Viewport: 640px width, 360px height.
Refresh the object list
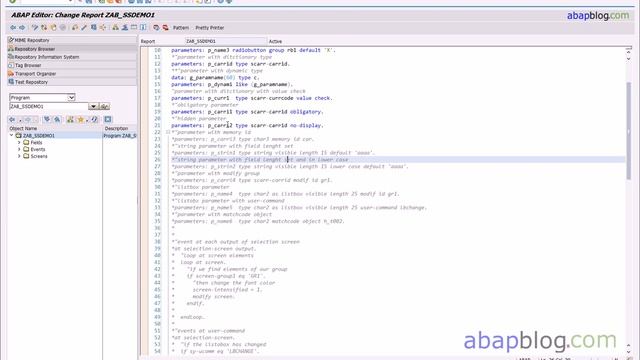95,119
